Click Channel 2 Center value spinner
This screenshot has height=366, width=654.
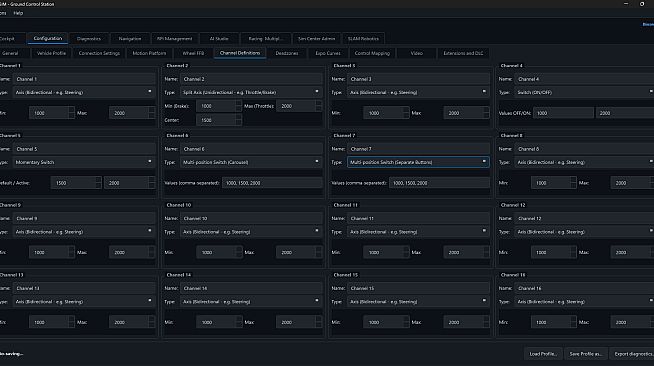click(219, 120)
